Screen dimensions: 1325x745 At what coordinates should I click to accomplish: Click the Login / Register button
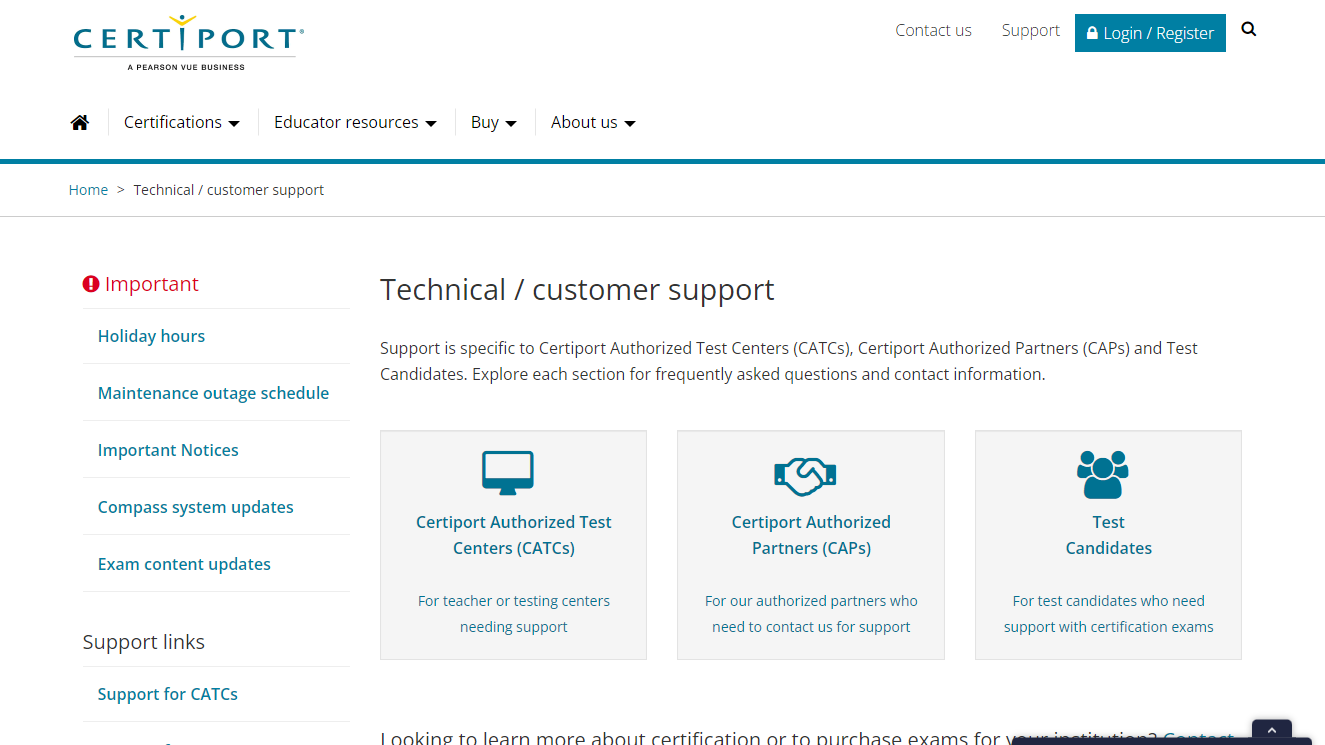[x=1150, y=33]
